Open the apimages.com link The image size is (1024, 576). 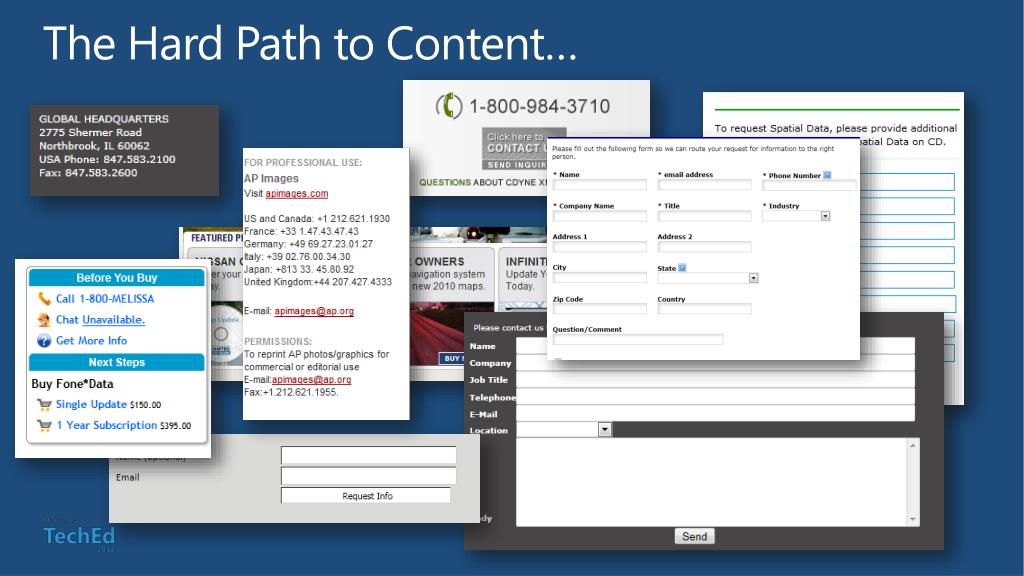click(296, 193)
